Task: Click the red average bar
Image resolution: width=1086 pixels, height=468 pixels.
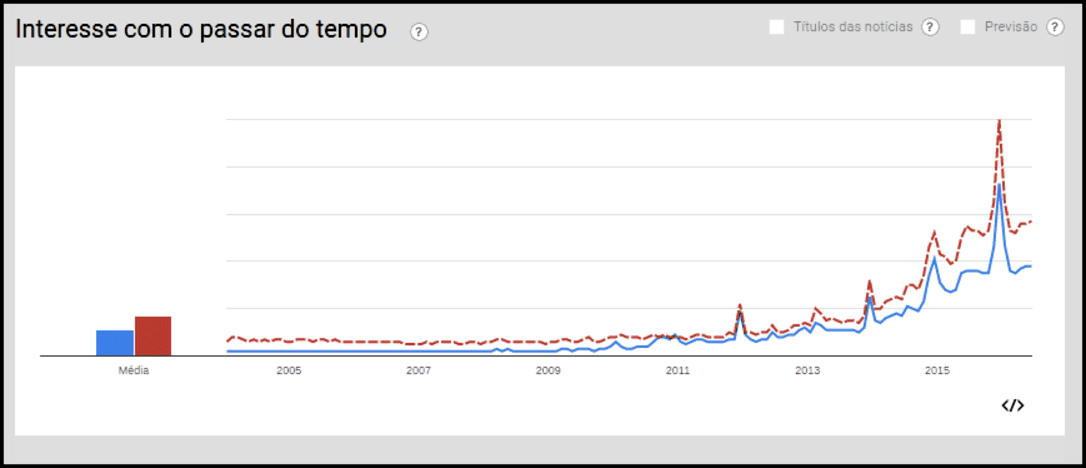Action: (153, 336)
